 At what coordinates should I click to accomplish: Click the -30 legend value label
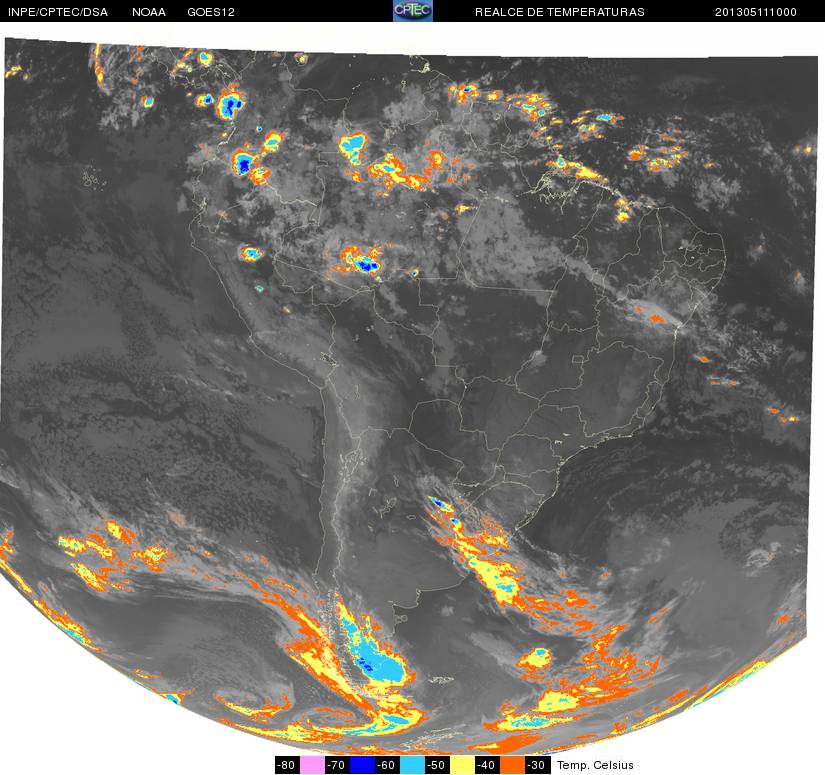[x=538, y=764]
